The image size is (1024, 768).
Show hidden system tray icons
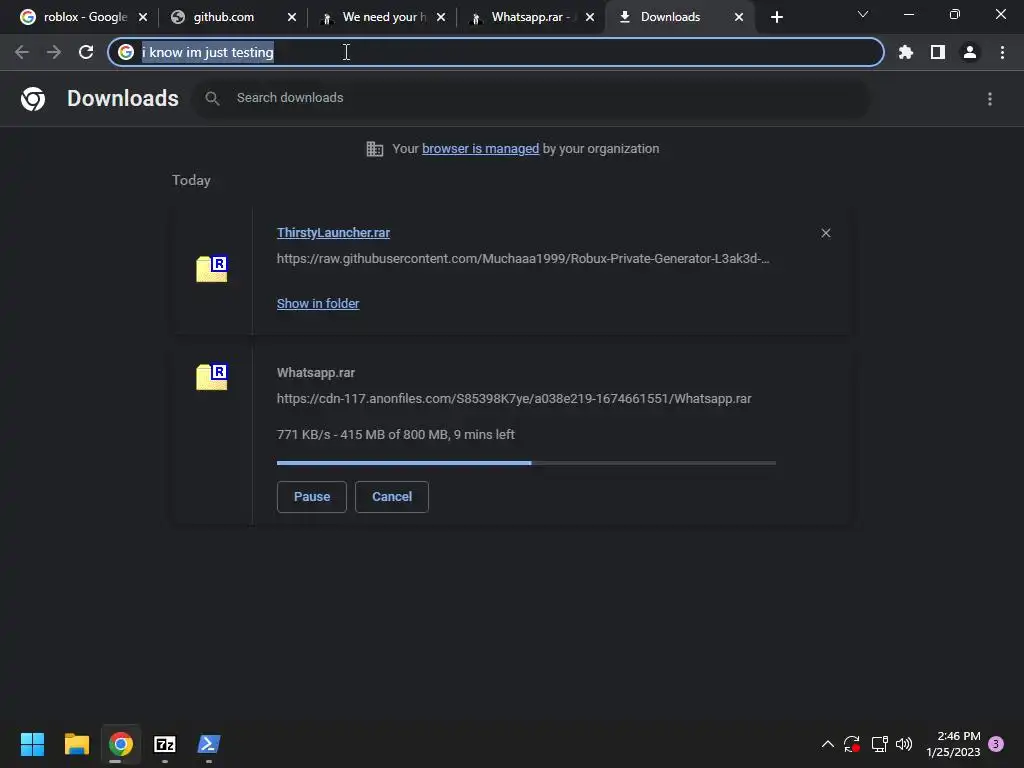827,744
